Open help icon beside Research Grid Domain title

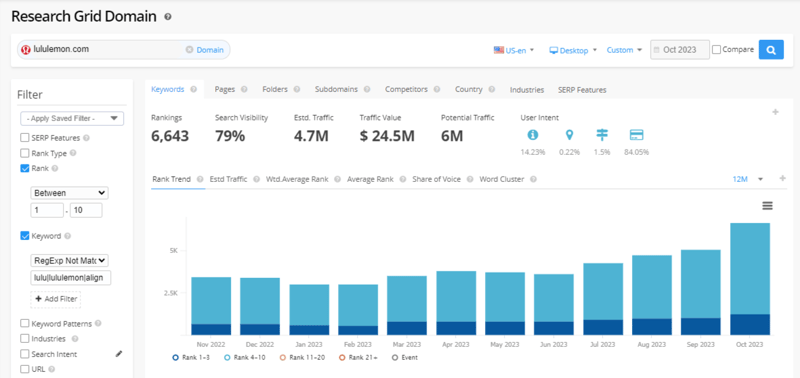point(168,17)
